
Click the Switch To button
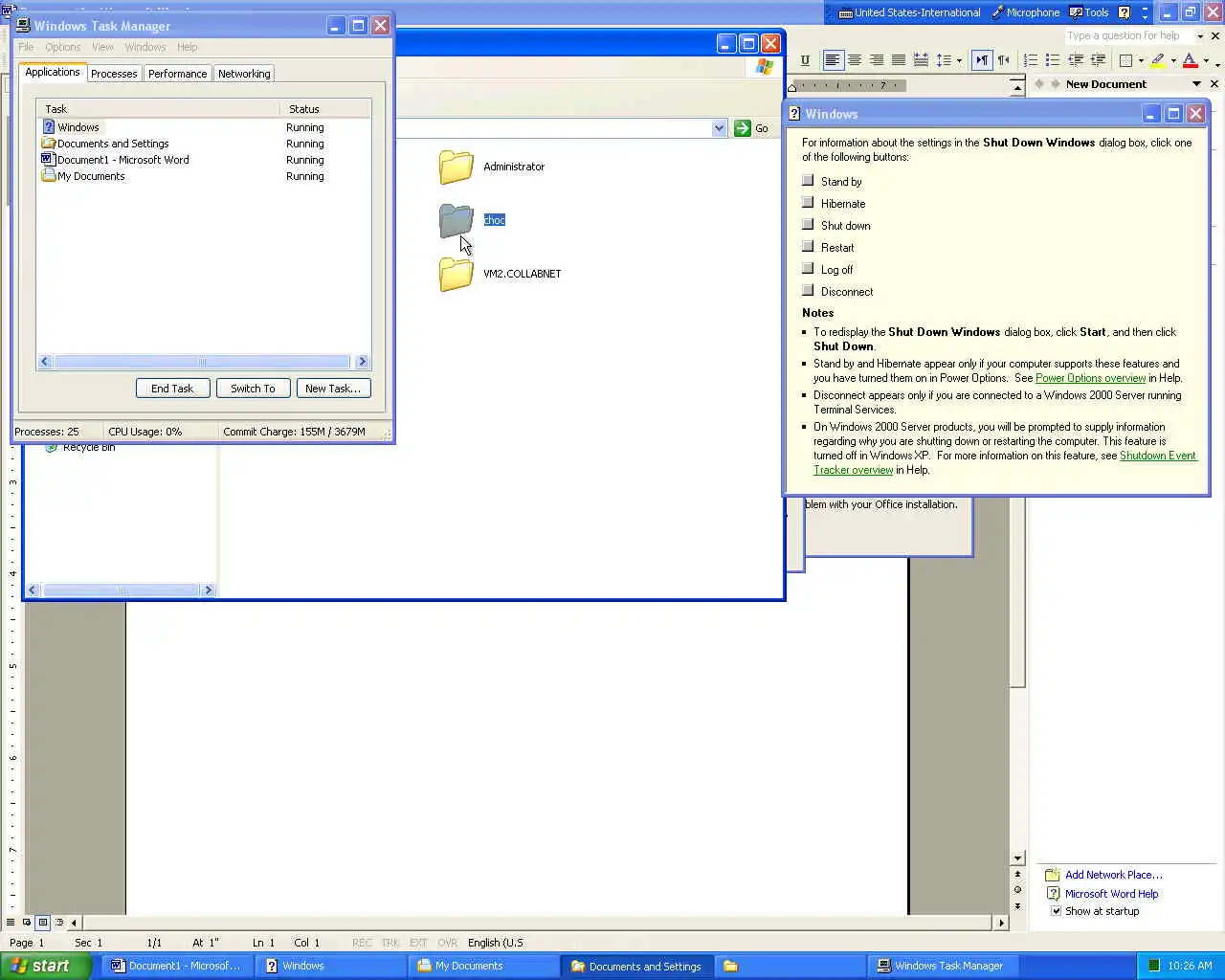(x=253, y=389)
